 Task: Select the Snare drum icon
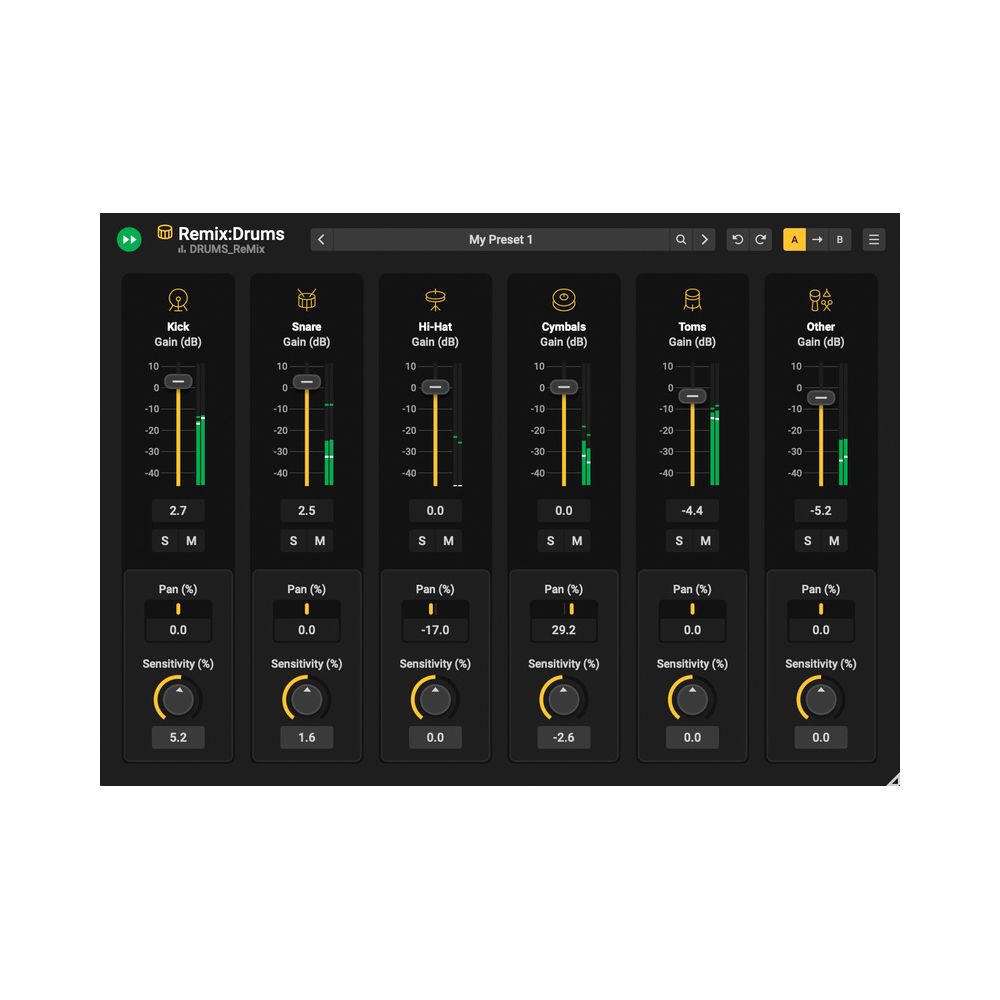pos(306,299)
